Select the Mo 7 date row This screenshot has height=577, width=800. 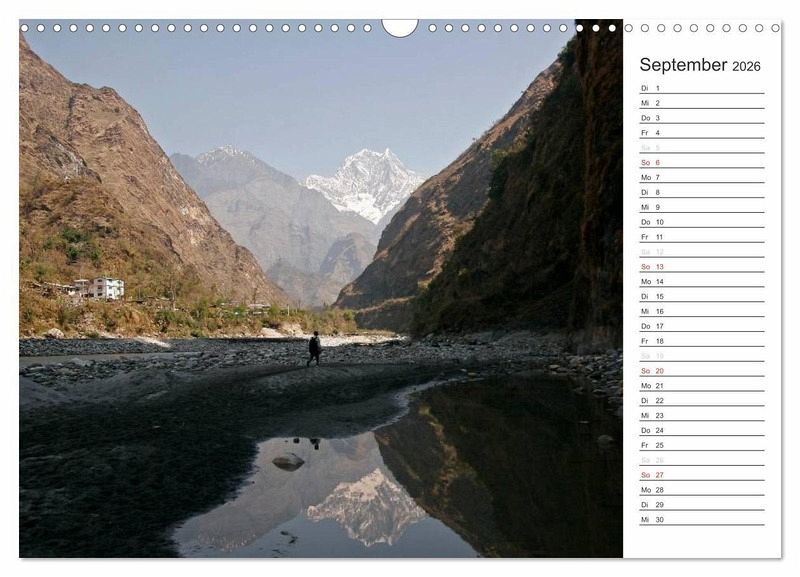pos(702,178)
